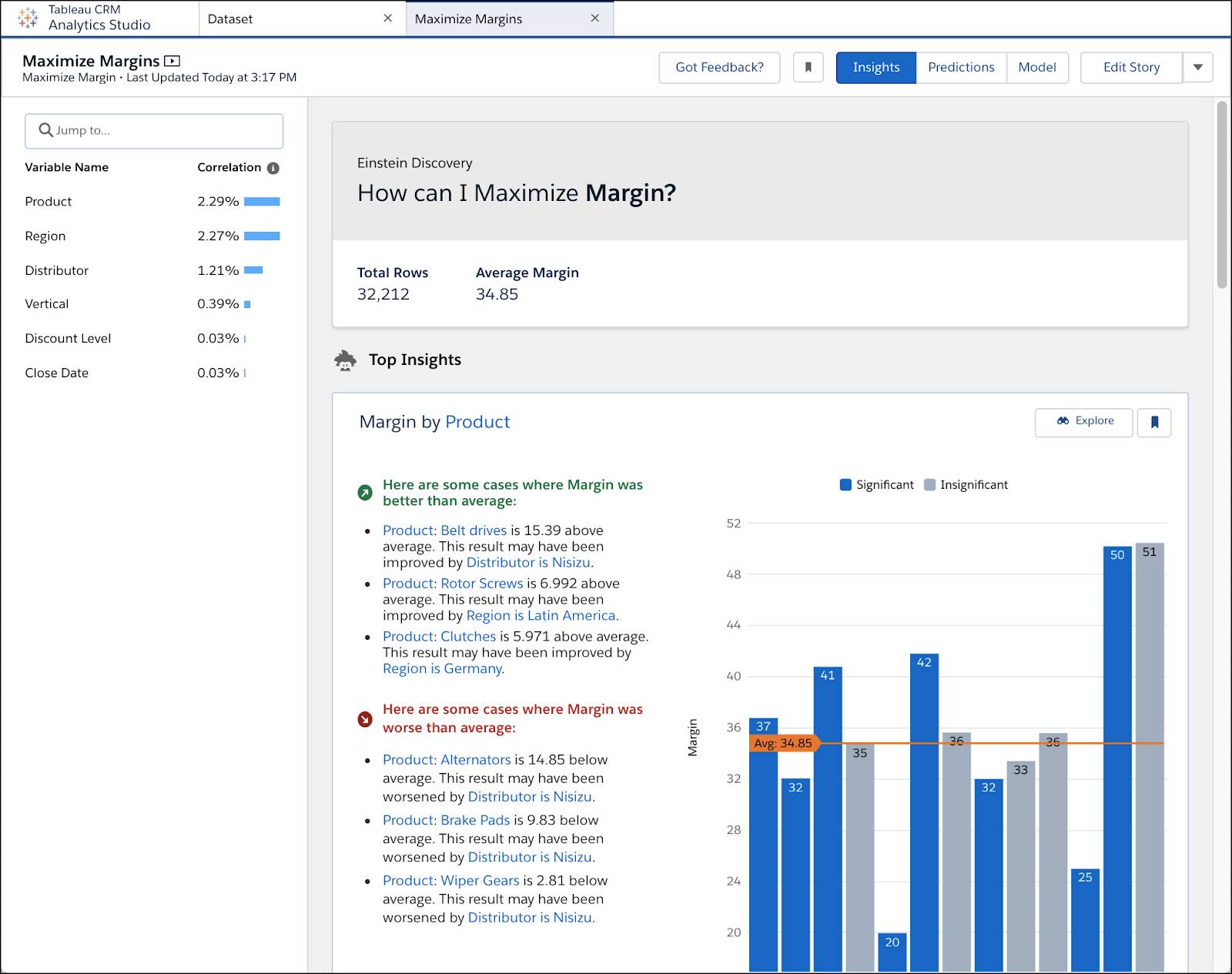Image resolution: width=1232 pixels, height=974 pixels.
Task: Select the Product variable row
Action: (x=152, y=202)
